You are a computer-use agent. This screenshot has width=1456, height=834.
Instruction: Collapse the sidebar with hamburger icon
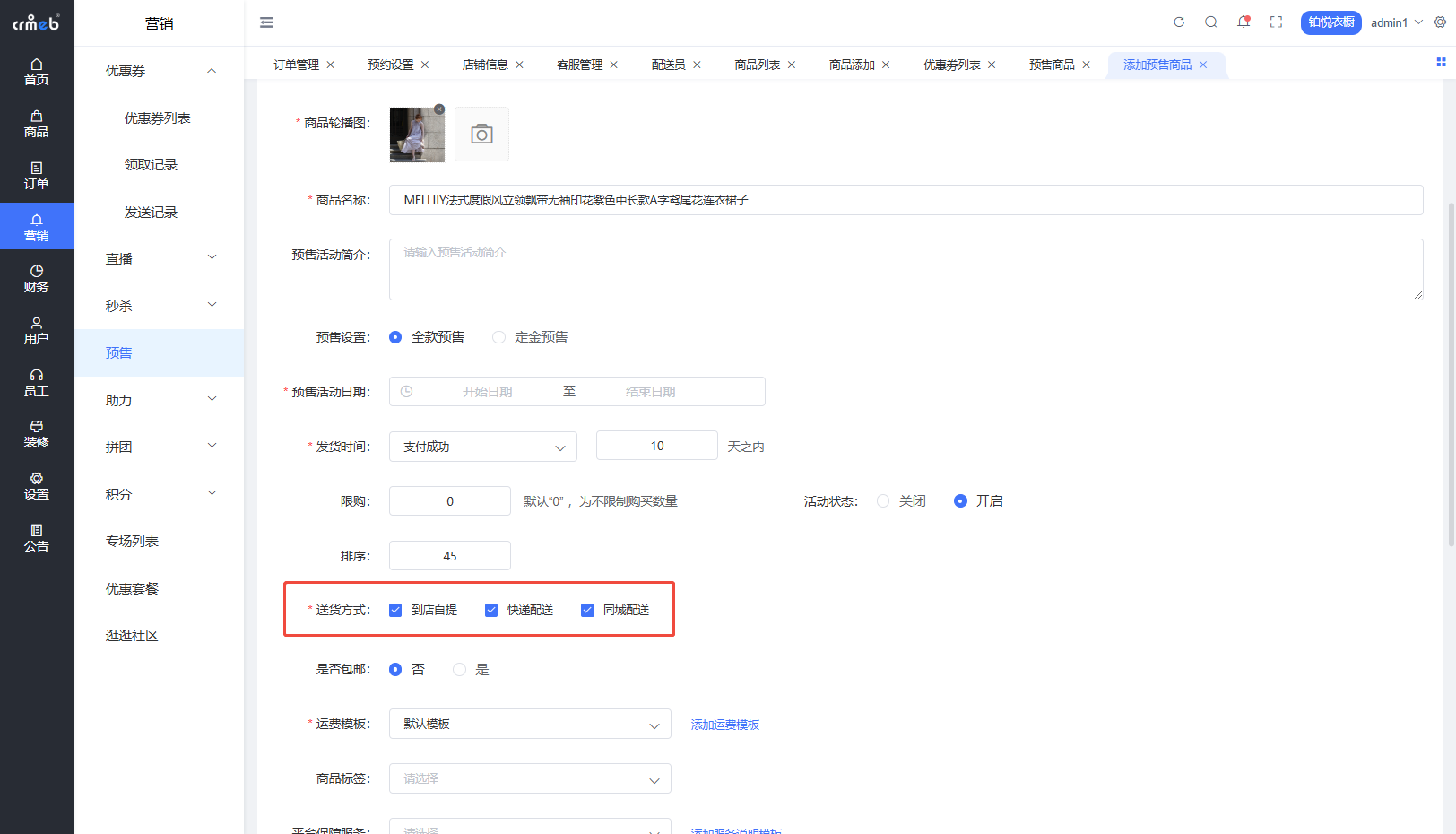(266, 22)
